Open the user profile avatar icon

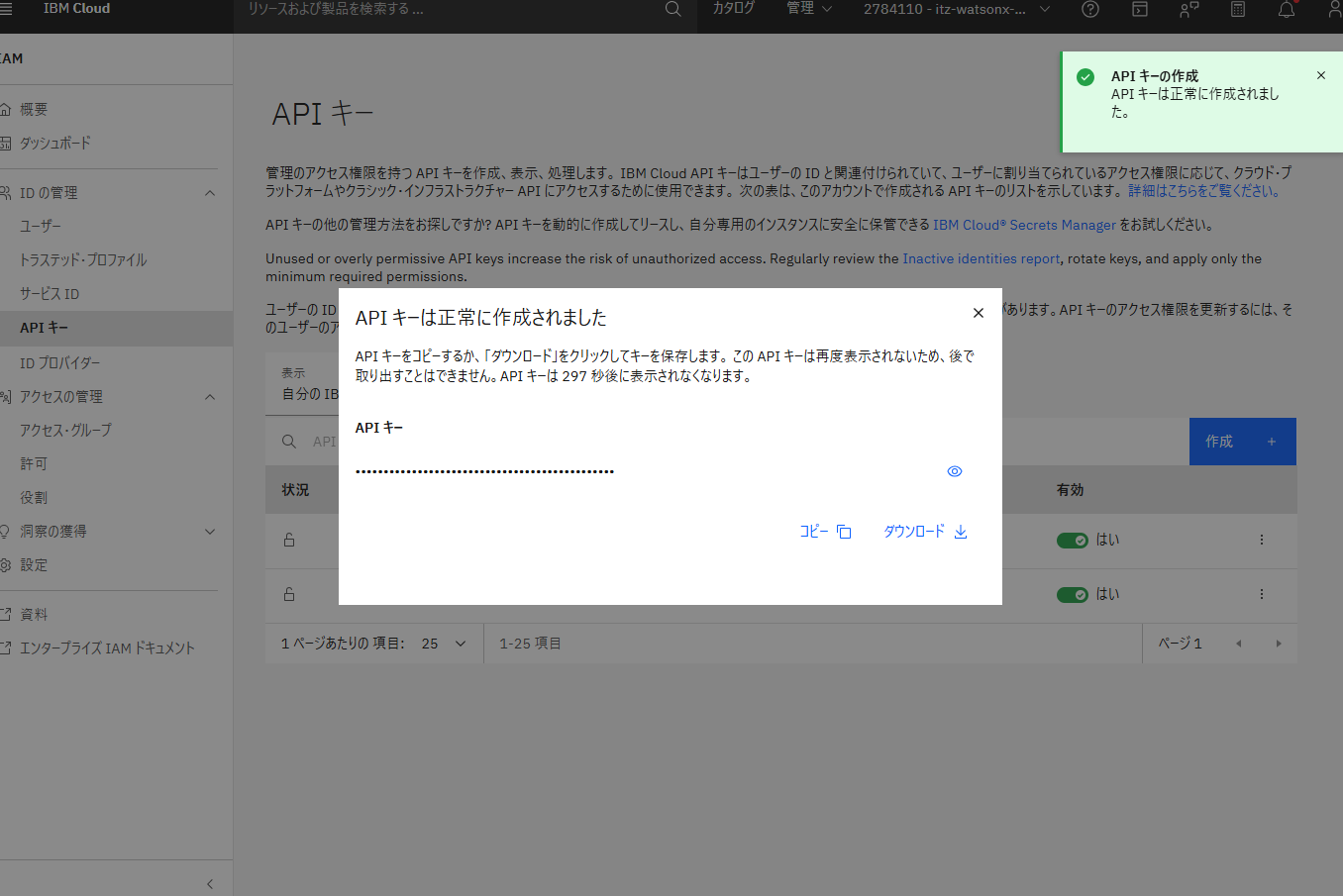1335,9
